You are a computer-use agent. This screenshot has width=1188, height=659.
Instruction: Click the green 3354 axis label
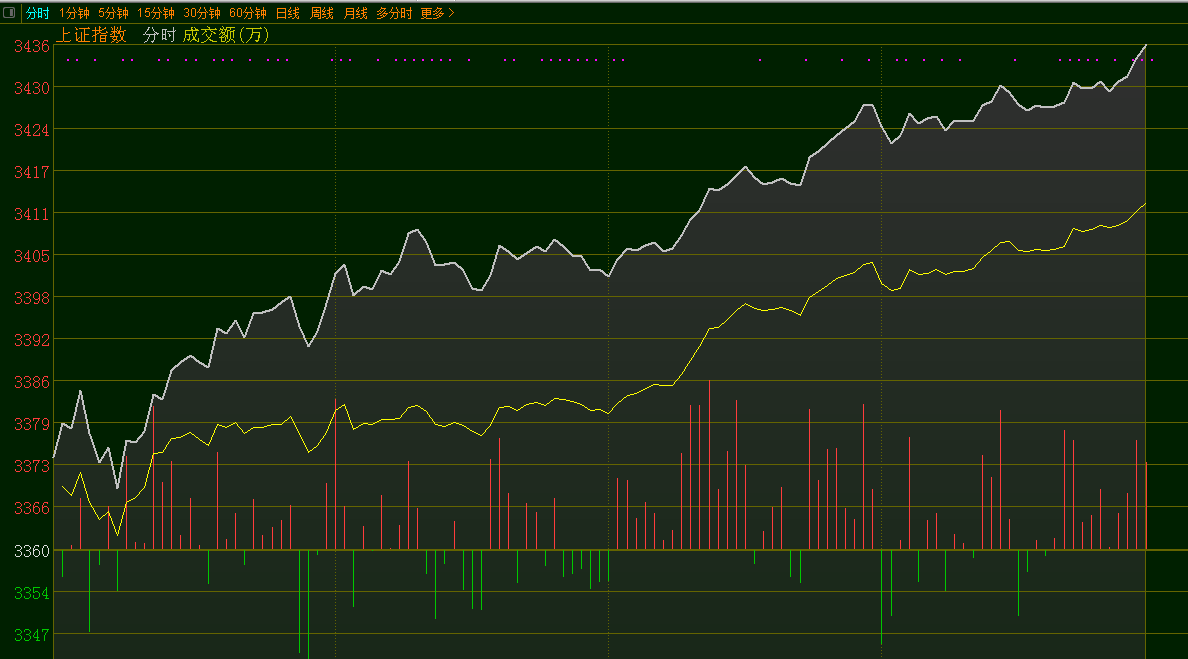32,593
